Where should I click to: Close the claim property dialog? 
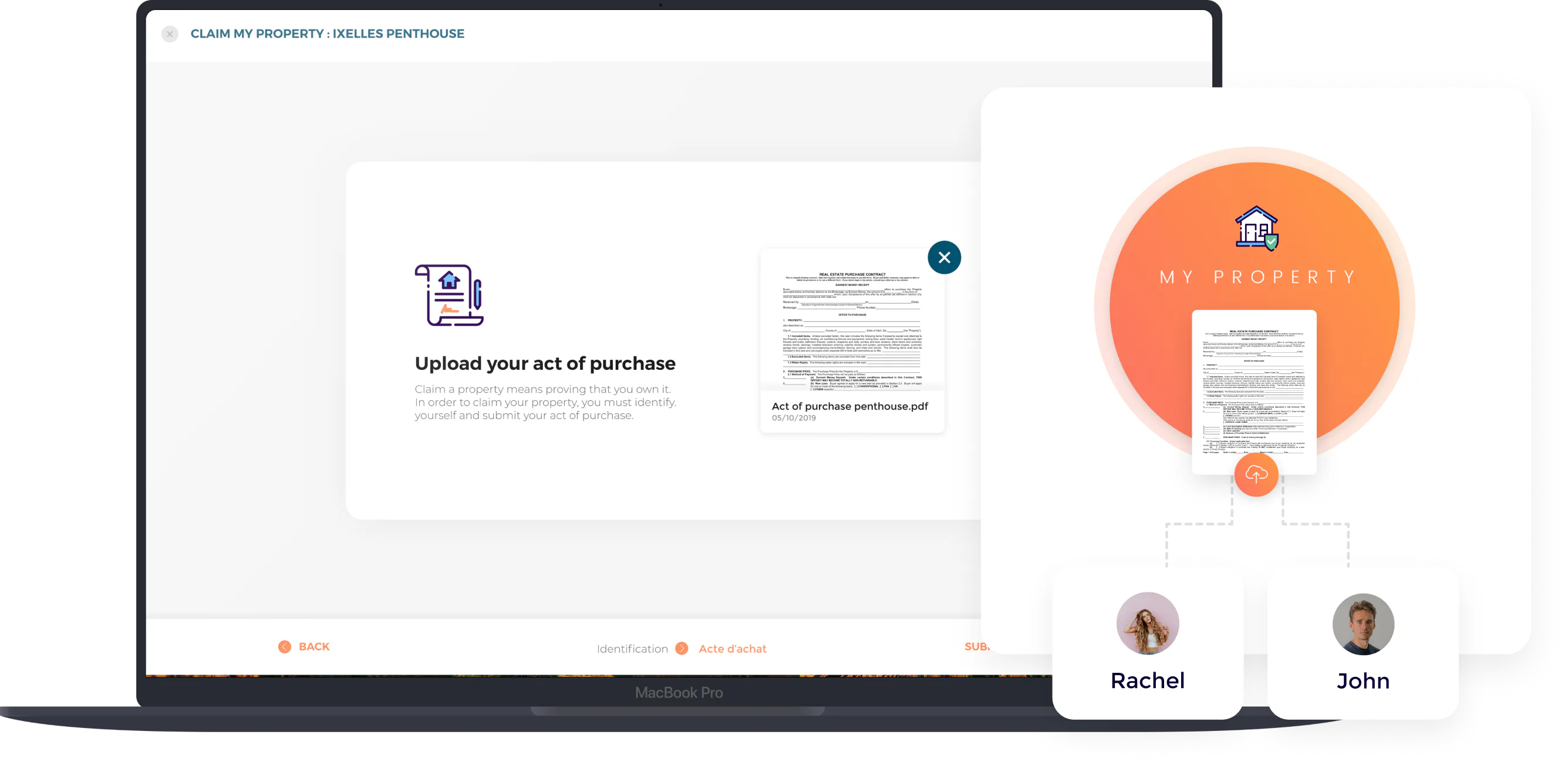pyautogui.click(x=170, y=34)
